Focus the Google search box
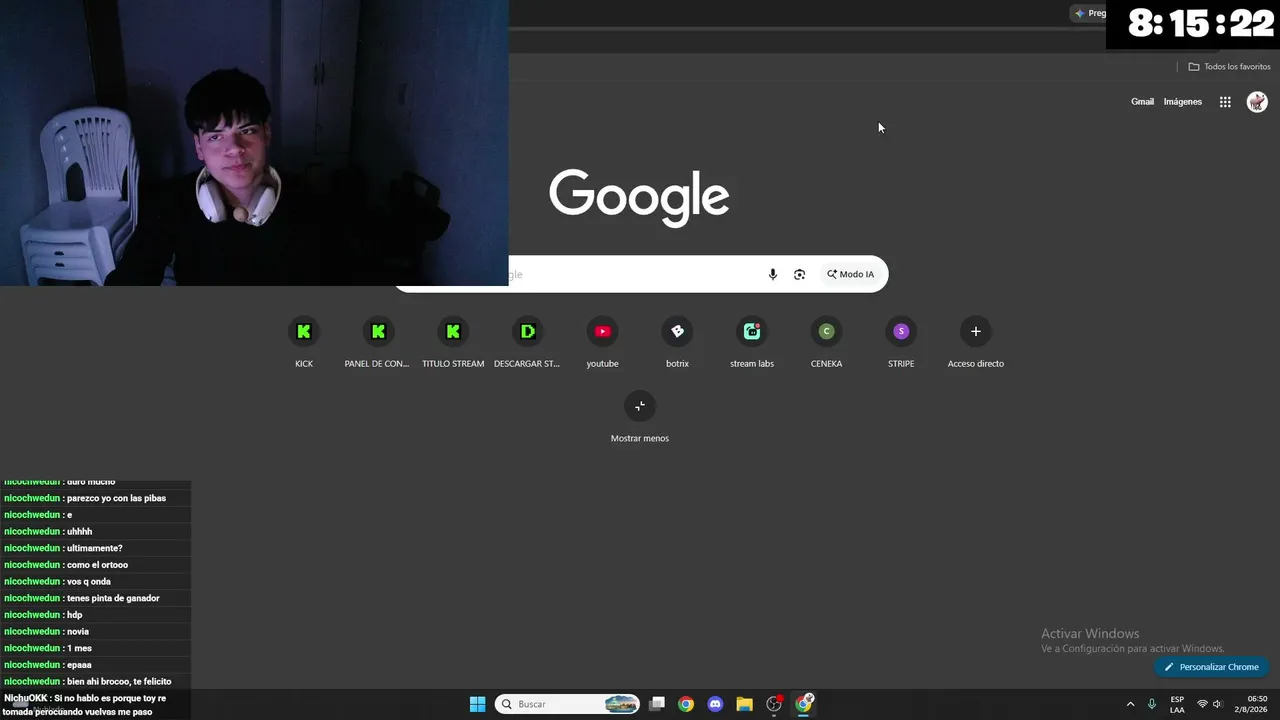This screenshot has height=720, width=1280. [x=640, y=274]
